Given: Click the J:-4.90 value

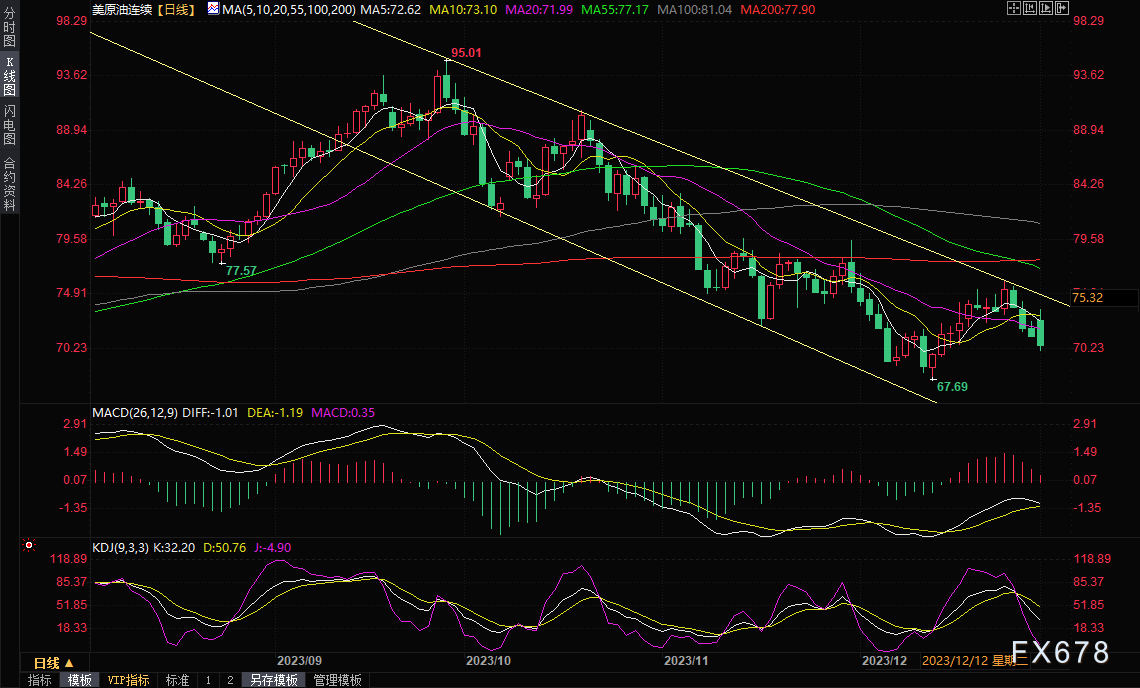Looking at the screenshot, I should pos(273,548).
